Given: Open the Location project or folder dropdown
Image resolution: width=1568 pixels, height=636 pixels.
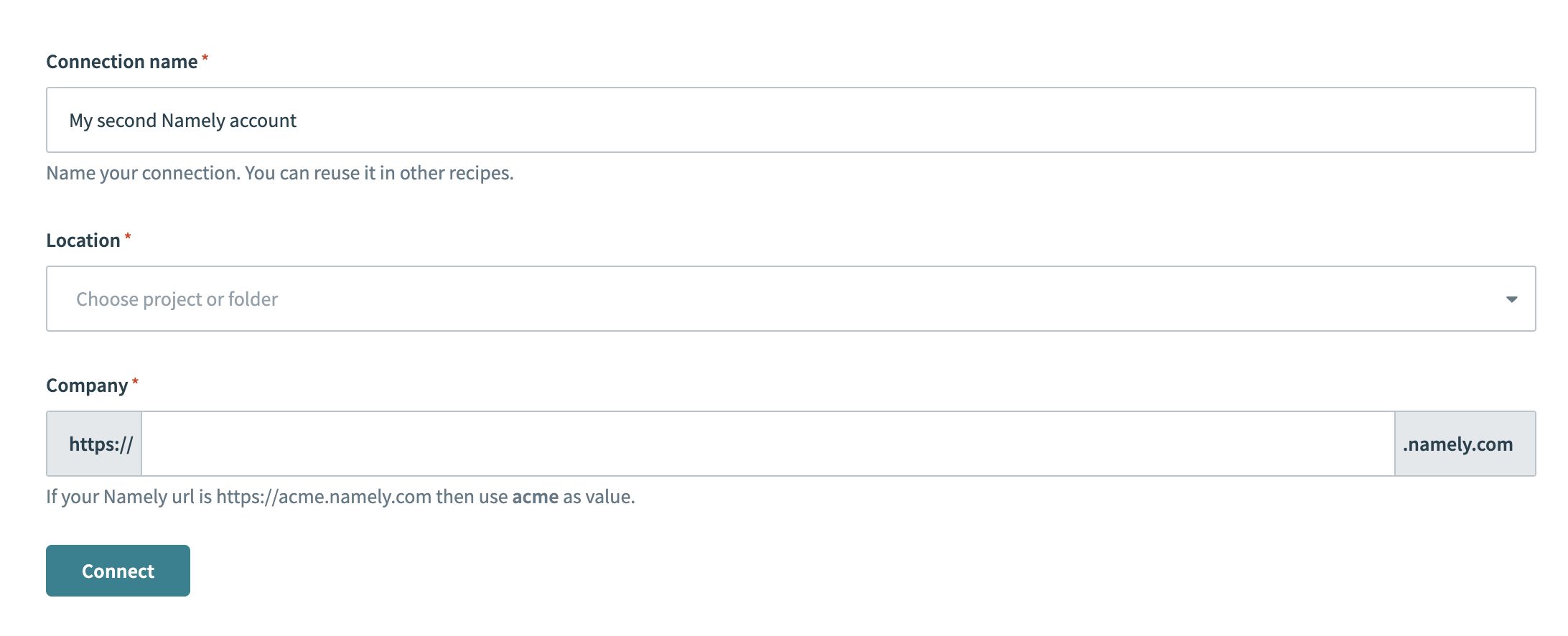Looking at the screenshot, I should coord(790,299).
